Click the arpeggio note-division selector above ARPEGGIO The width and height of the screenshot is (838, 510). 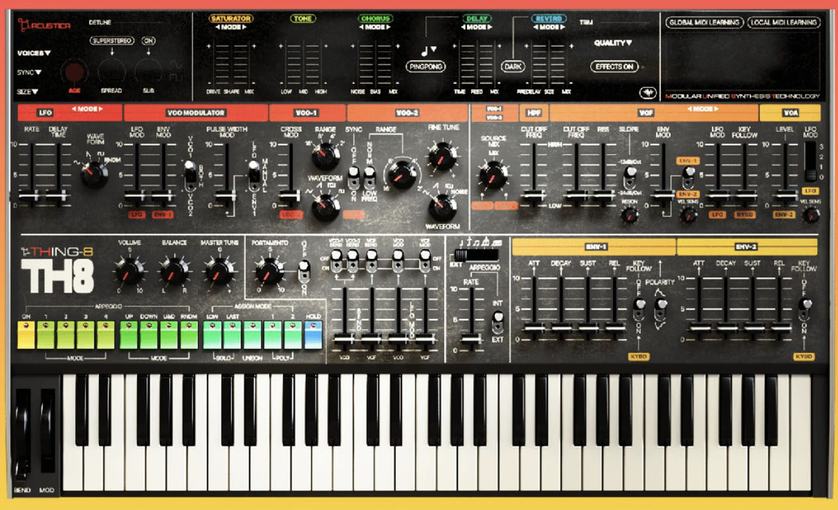pos(476,255)
